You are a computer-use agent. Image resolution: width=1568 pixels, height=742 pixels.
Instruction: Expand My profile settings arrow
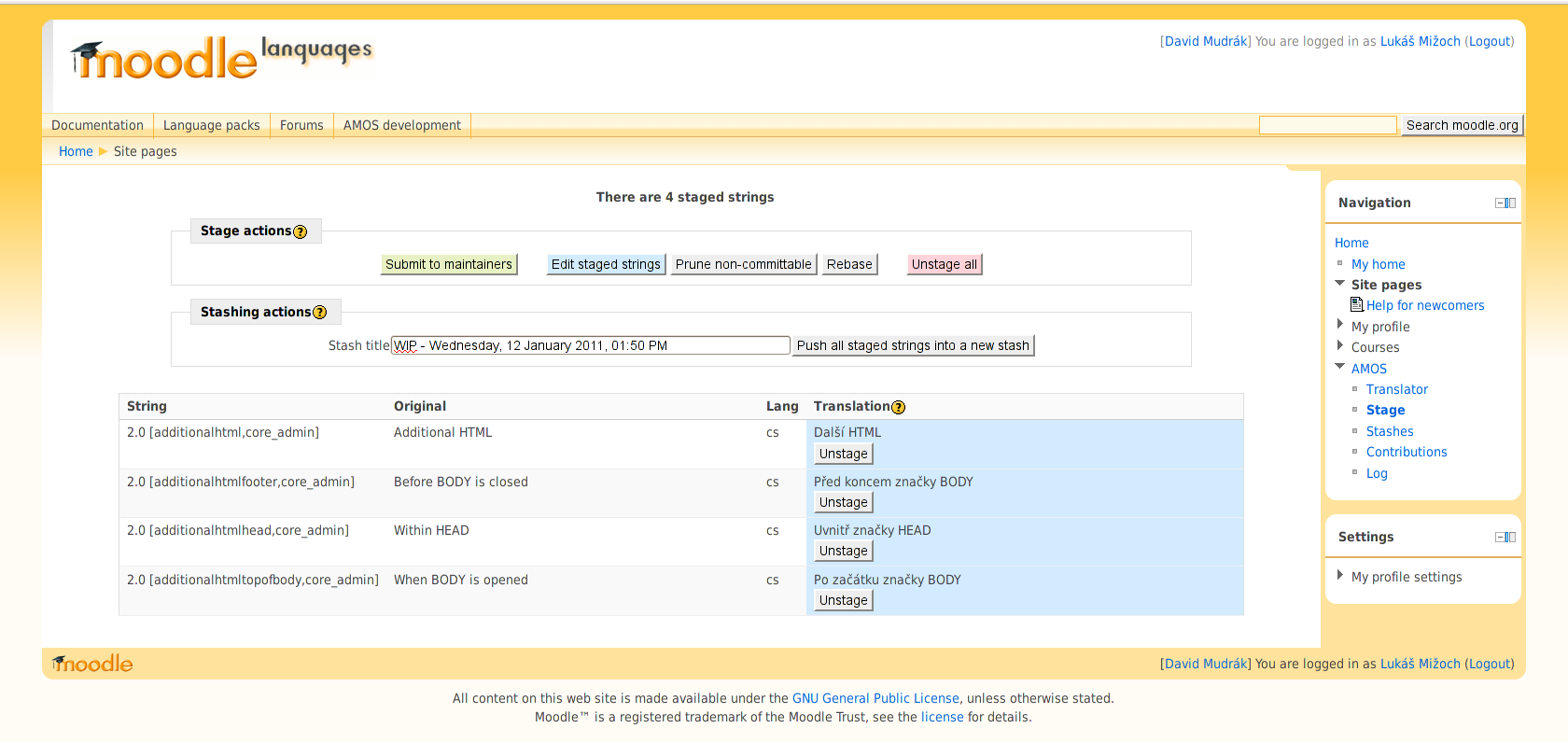point(1340,576)
